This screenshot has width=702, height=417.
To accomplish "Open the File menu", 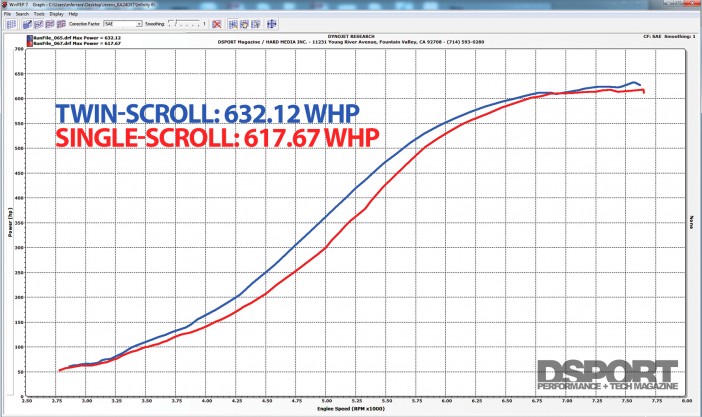I will coord(7,13).
